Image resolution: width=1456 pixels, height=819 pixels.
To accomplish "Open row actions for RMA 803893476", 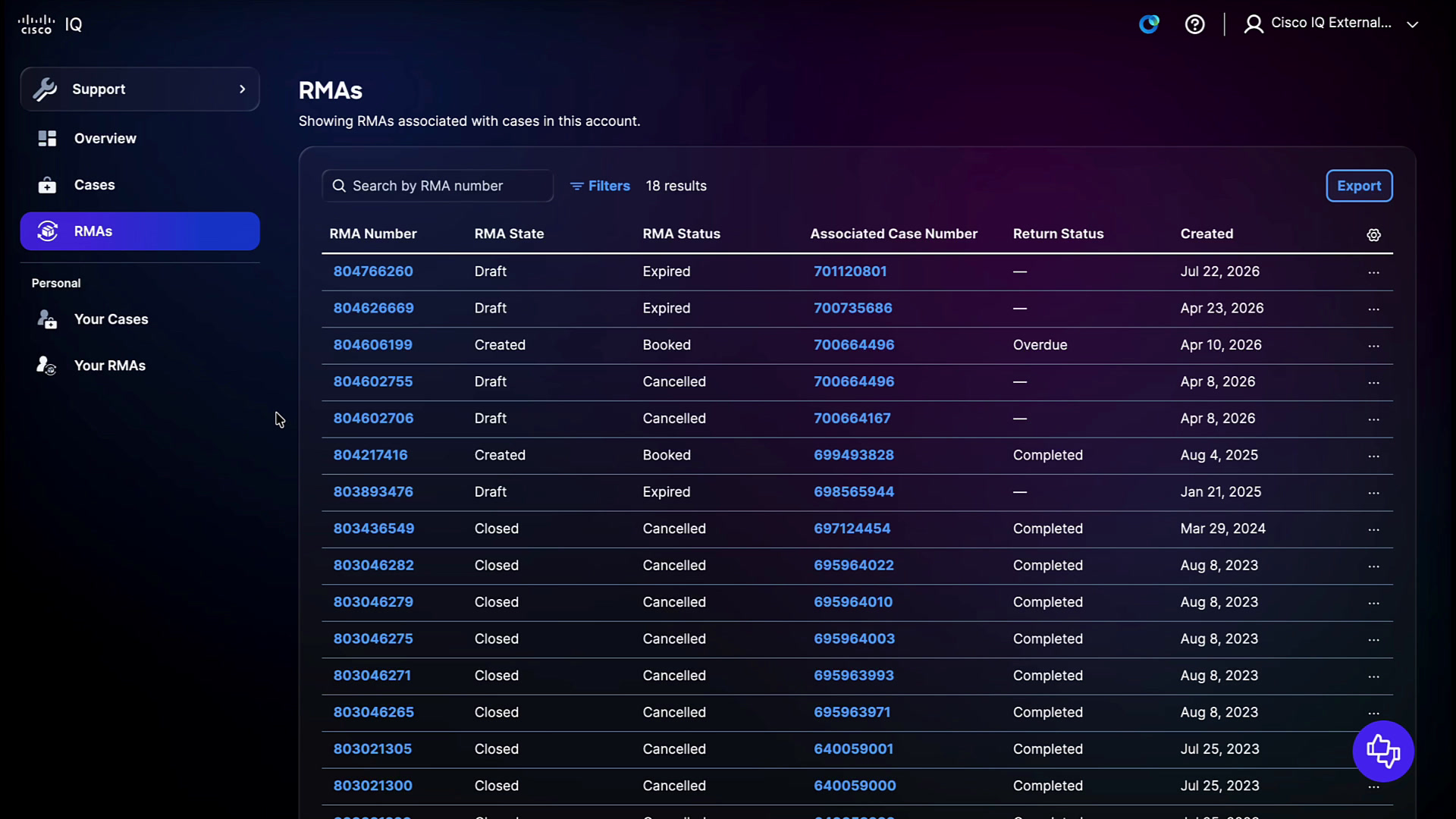I will click(1373, 493).
